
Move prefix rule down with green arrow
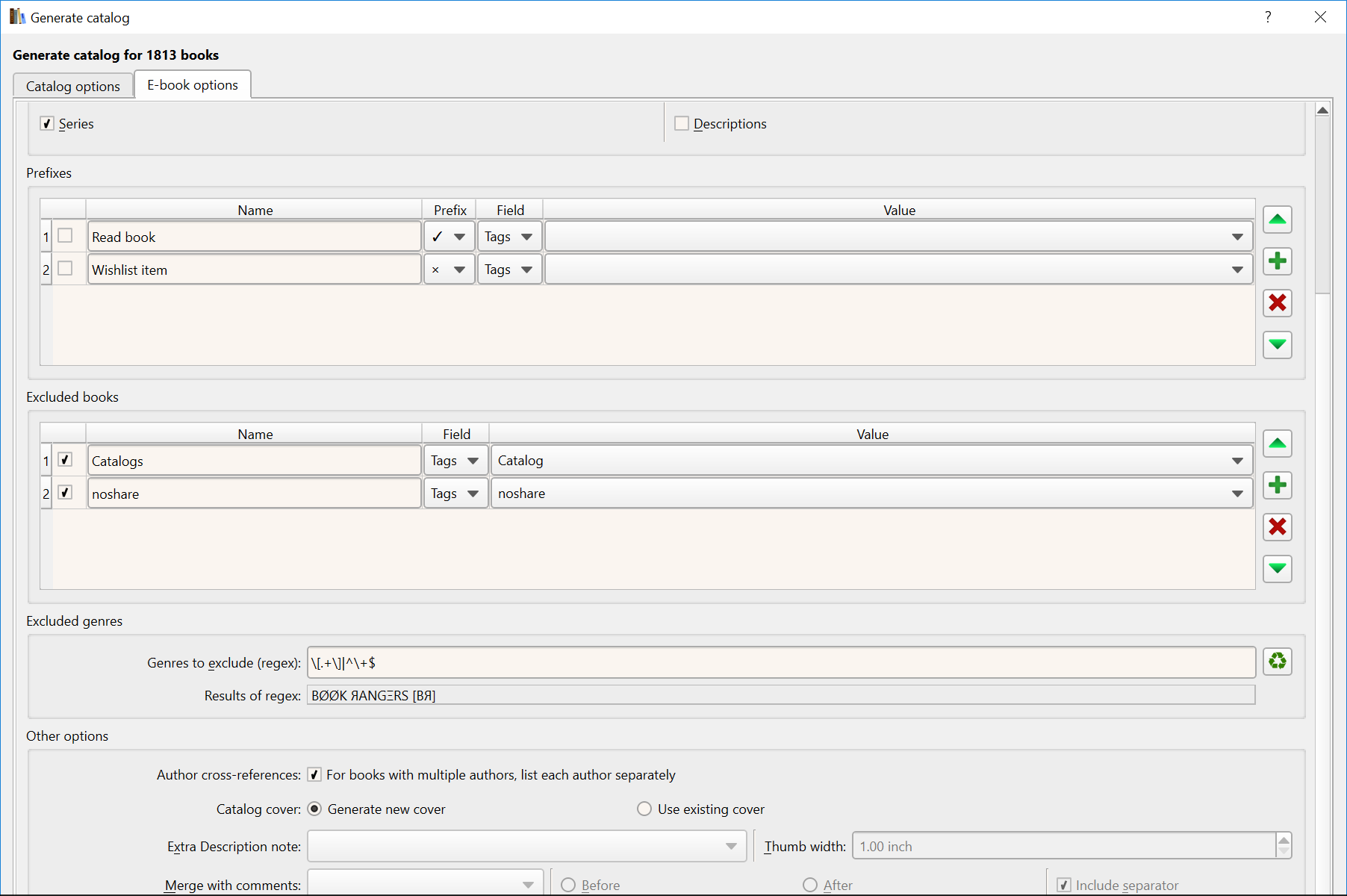(x=1278, y=345)
